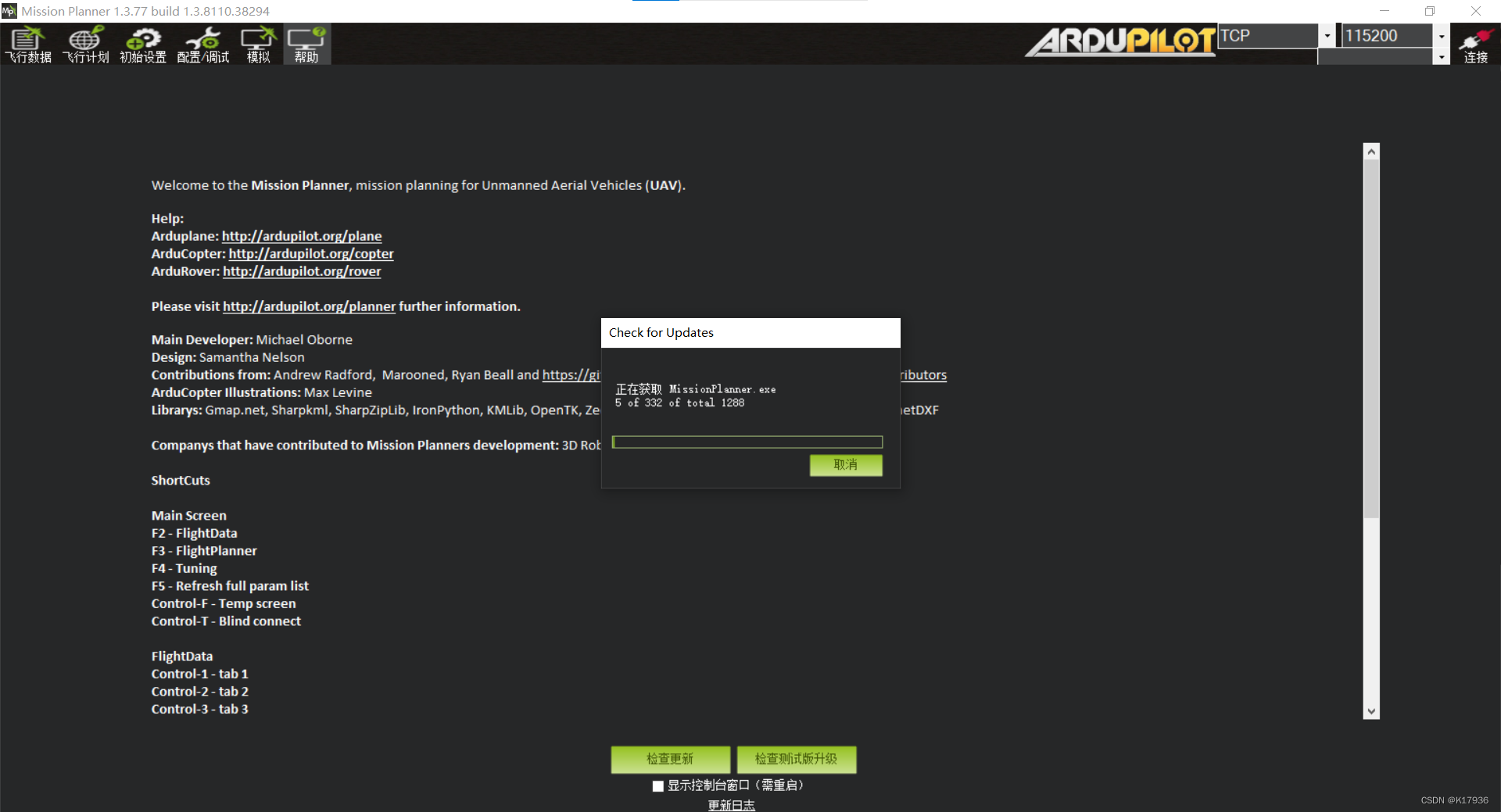The width and height of the screenshot is (1501, 812).
Task: Open the ardupilot.org/planner link
Action: coord(310,306)
